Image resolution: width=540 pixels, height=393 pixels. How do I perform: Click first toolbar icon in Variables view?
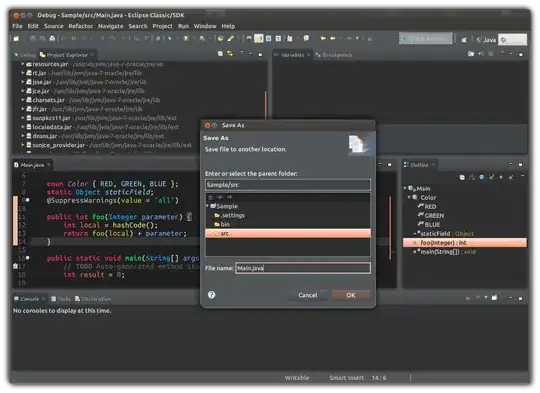click(x=471, y=54)
